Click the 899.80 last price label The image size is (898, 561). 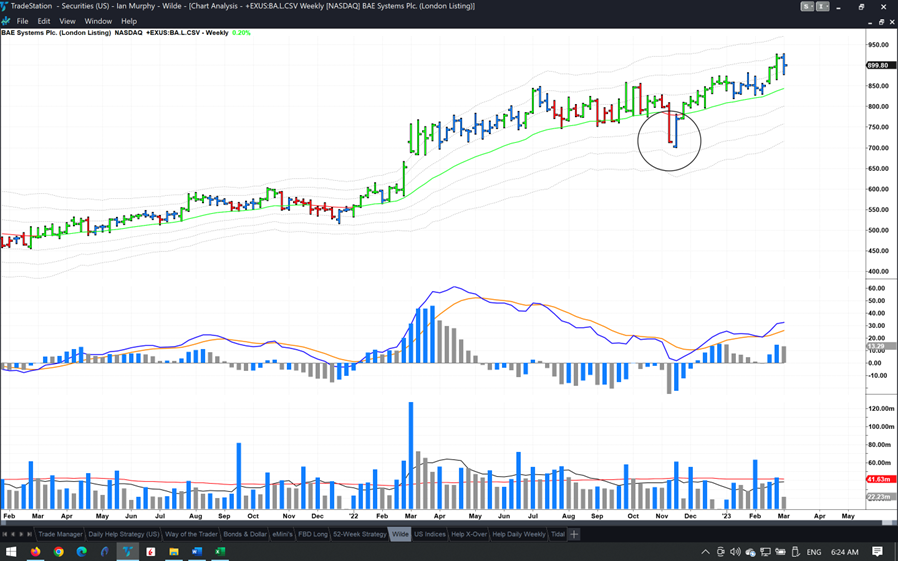880,65
